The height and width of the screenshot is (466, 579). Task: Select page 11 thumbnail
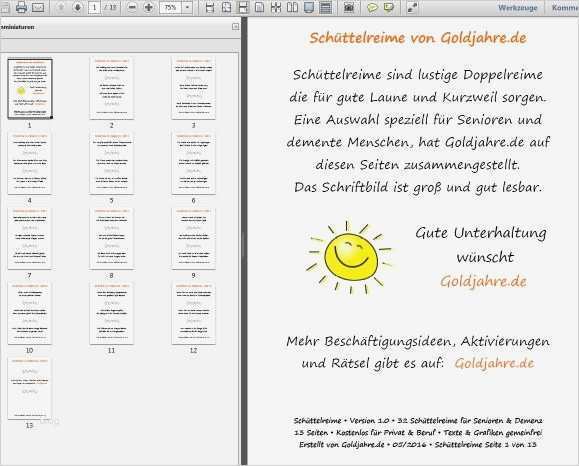tap(112, 313)
